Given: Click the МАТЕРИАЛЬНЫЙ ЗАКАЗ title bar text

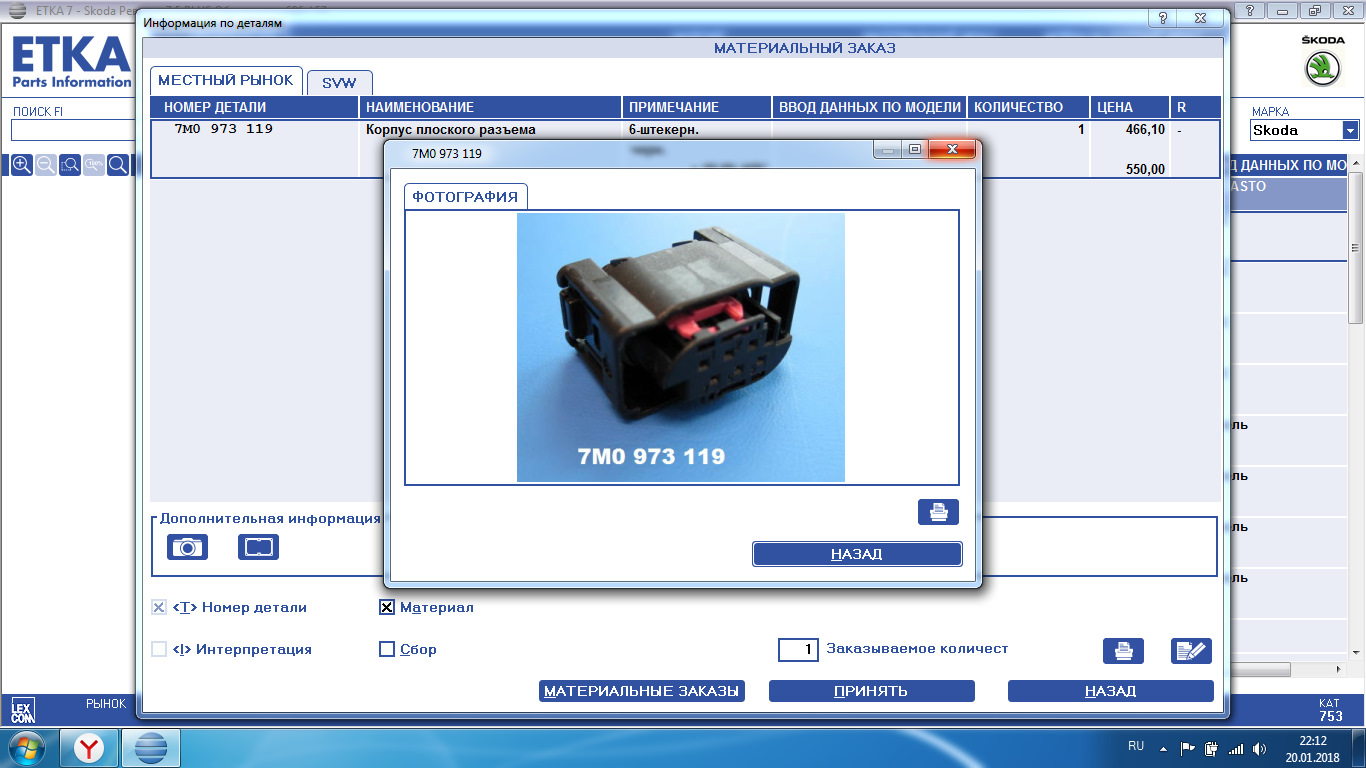Looking at the screenshot, I should pyautogui.click(x=804, y=48).
